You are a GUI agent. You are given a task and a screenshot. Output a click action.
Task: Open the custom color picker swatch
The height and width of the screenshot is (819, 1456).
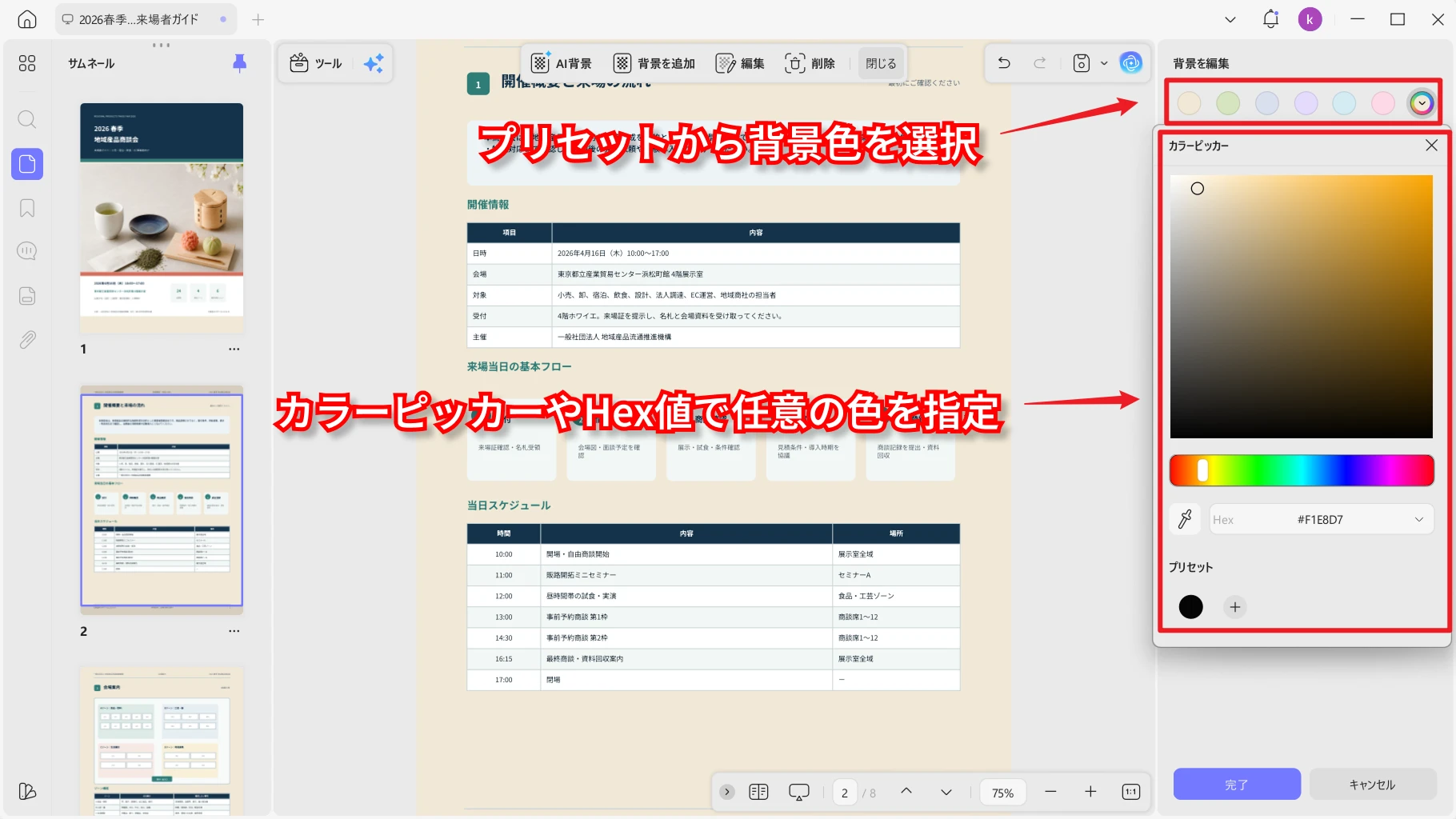(1422, 103)
